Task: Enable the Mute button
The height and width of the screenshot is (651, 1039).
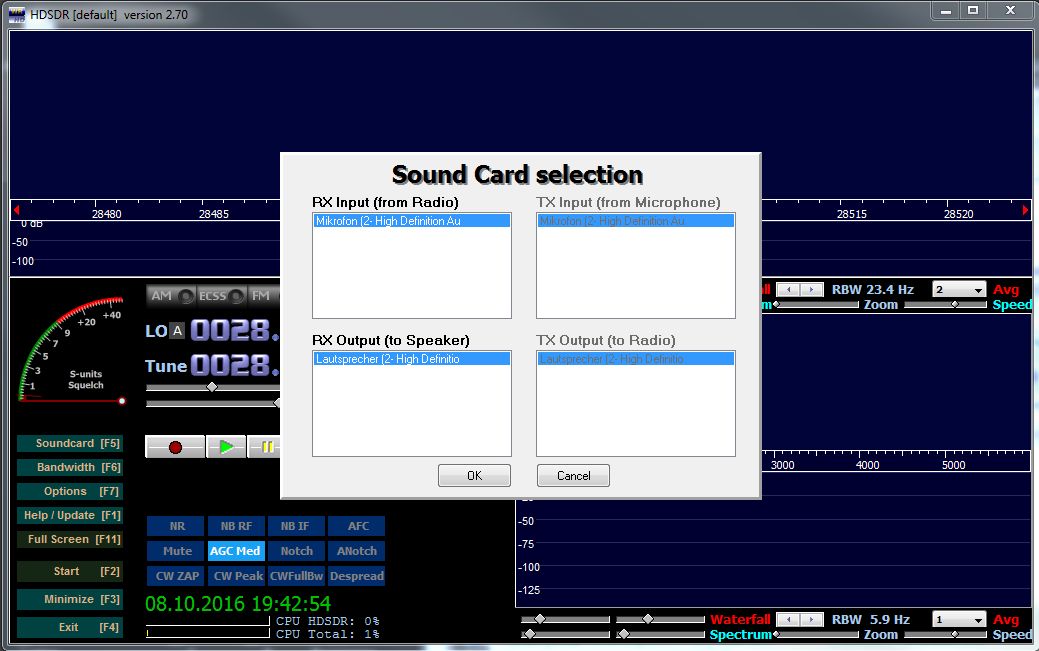Action: click(x=177, y=551)
